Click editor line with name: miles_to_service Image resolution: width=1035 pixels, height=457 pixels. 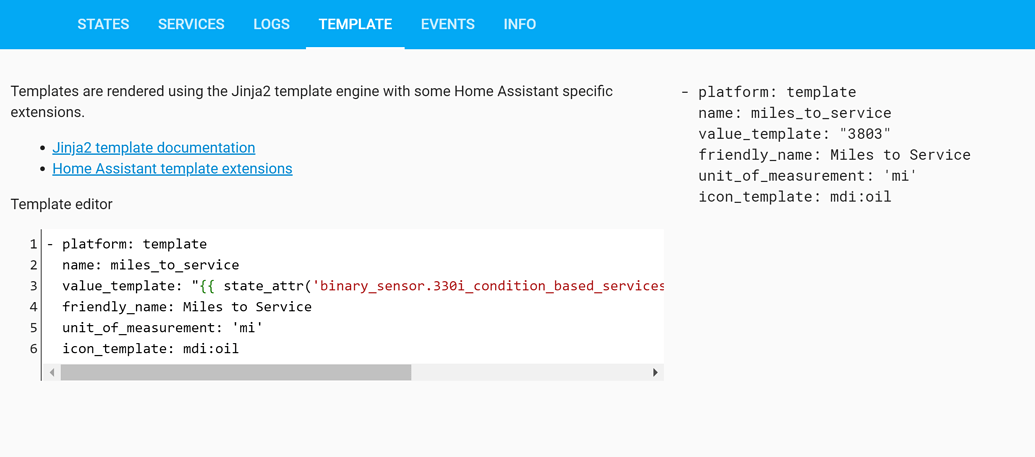[x=353, y=265]
